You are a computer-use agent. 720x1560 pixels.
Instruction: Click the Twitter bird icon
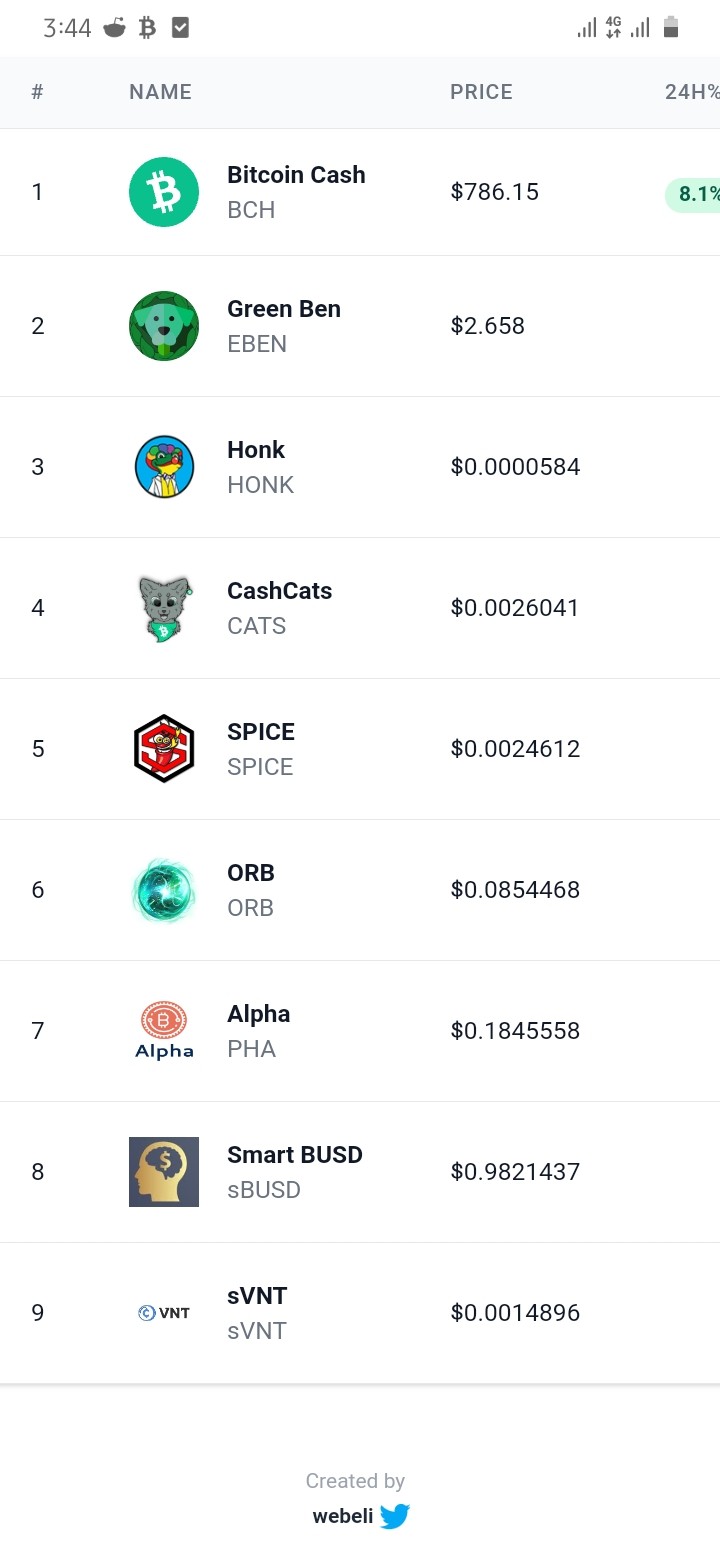tap(395, 1517)
